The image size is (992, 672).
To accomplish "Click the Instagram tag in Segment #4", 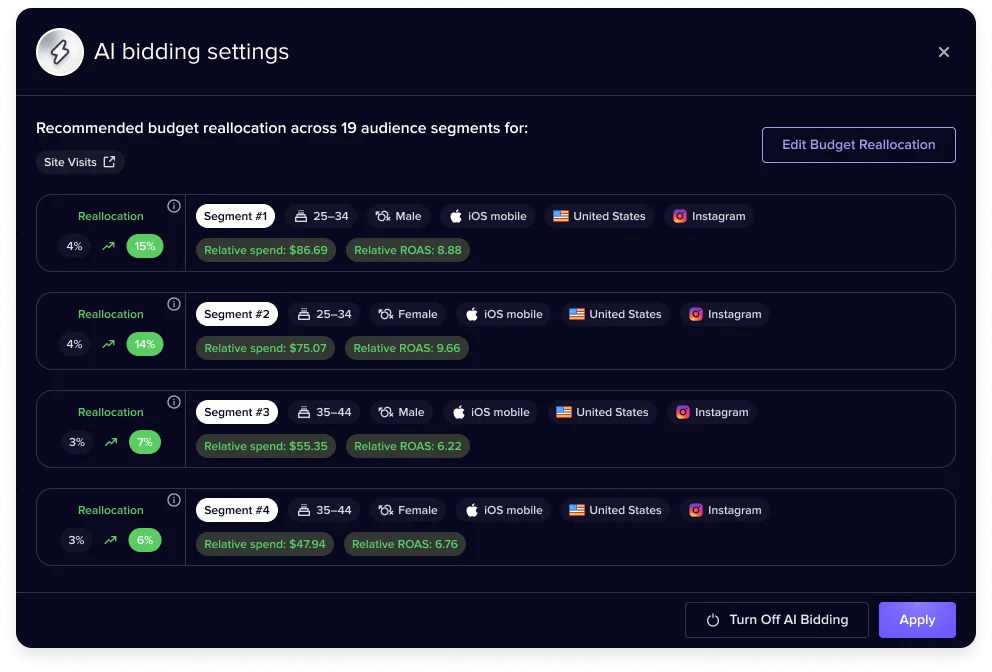I will coord(725,511).
